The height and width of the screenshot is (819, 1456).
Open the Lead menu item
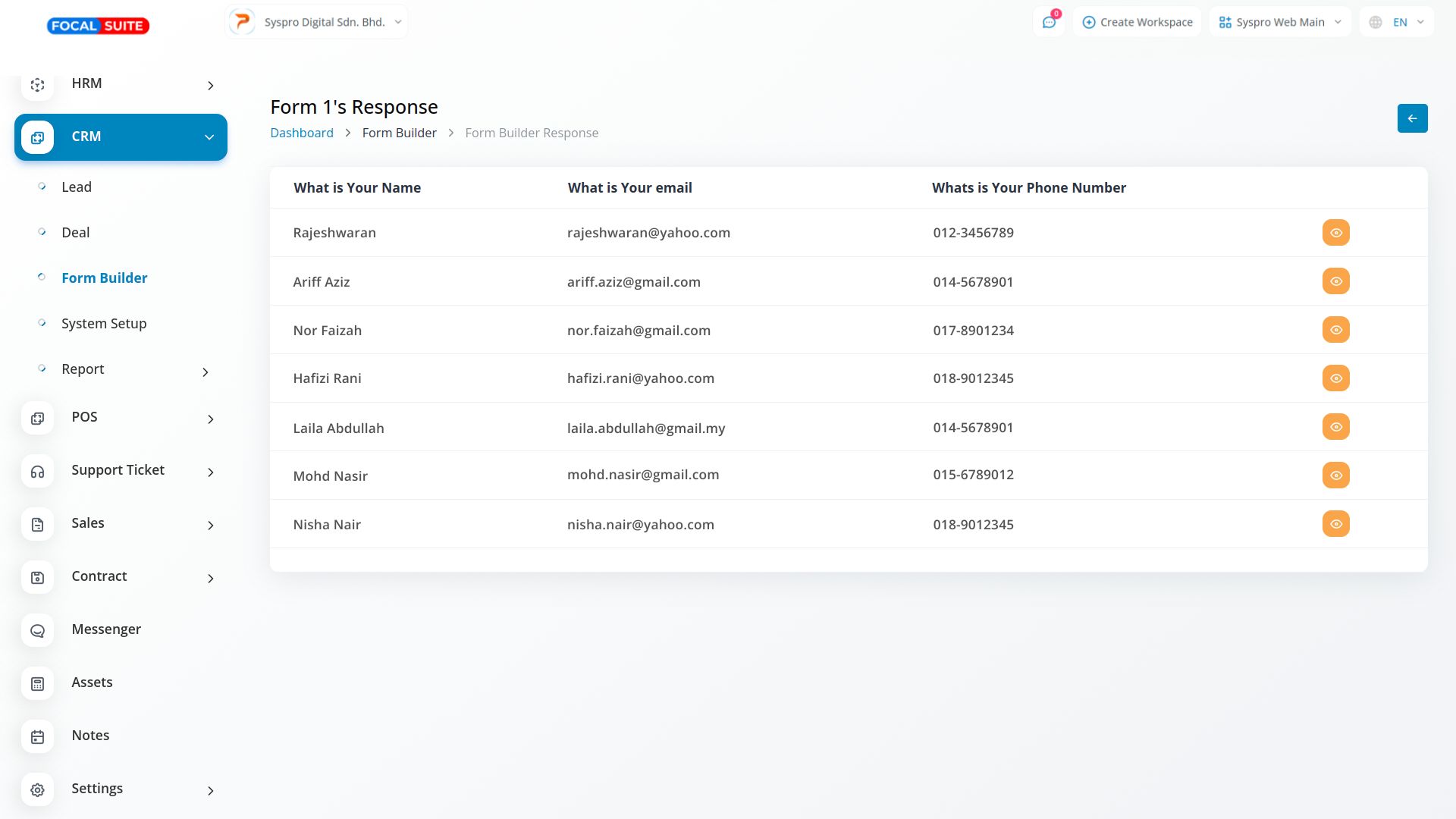[77, 187]
